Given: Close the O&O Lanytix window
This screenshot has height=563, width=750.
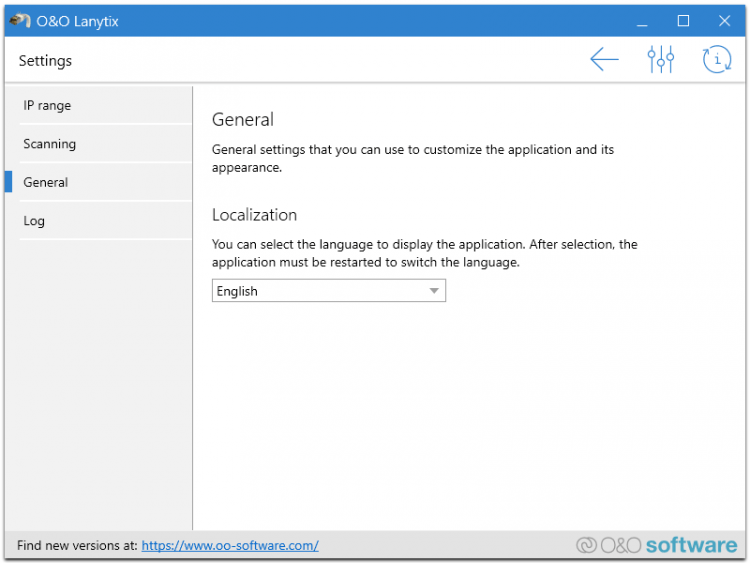Looking at the screenshot, I should coord(724,21).
